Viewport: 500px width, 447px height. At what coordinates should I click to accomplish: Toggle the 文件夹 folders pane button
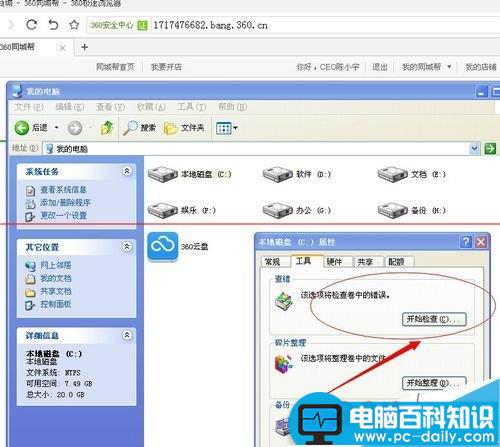[184, 128]
